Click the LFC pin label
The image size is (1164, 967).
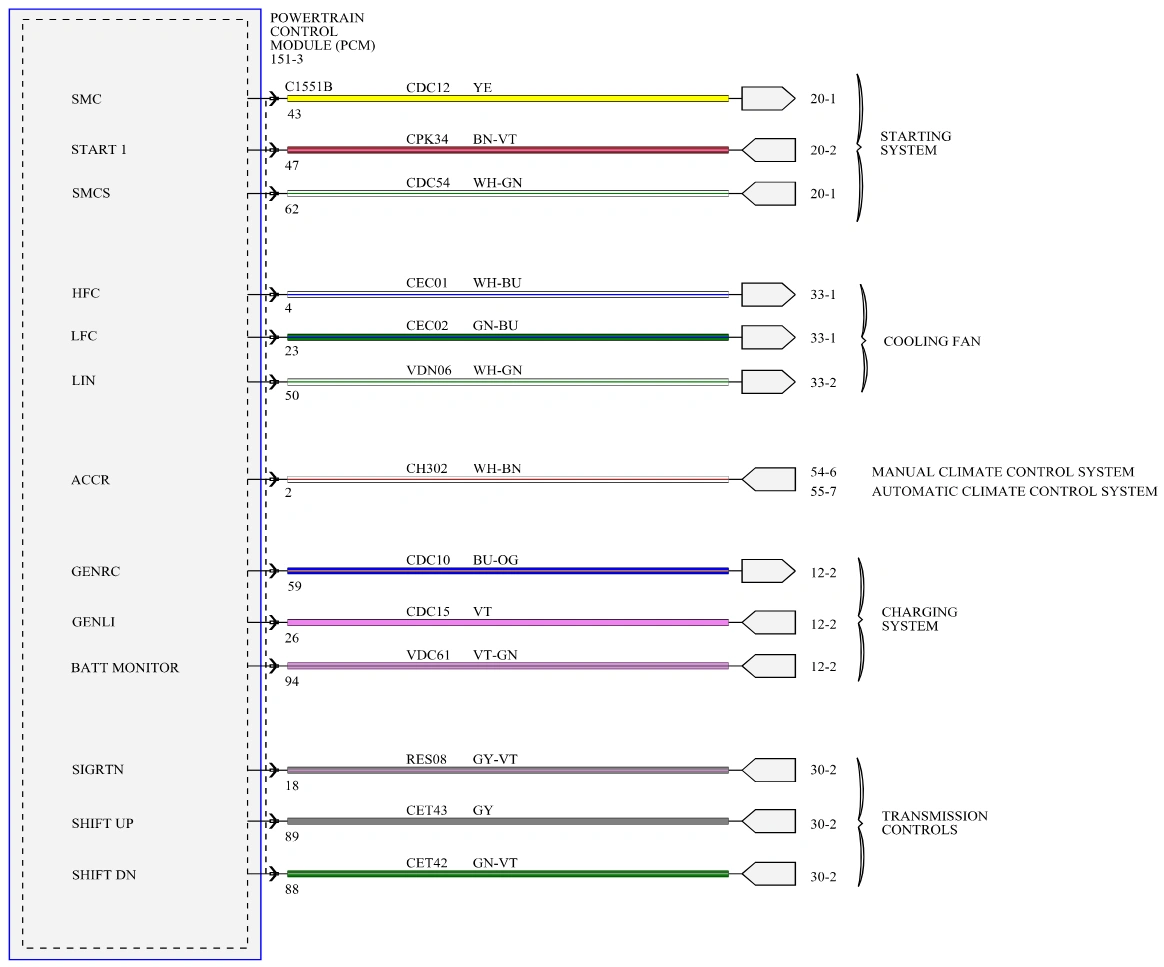(x=84, y=336)
